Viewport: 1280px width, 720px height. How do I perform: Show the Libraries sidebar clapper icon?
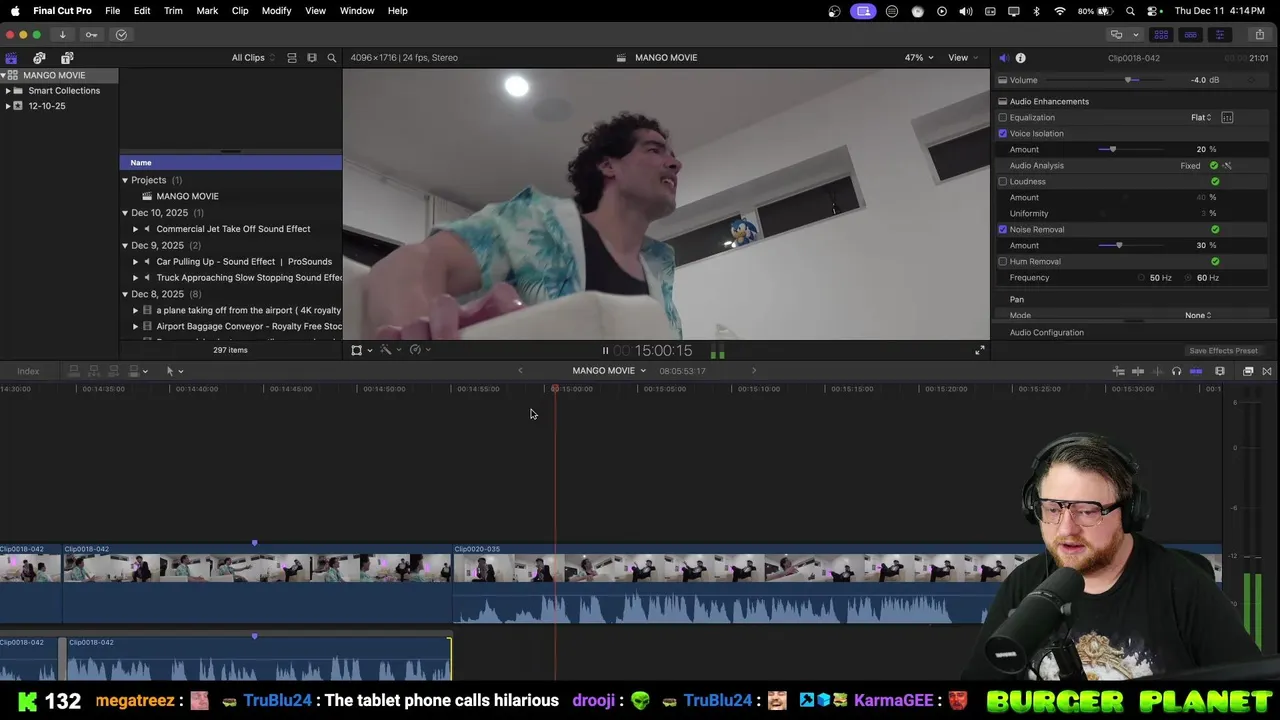click(11, 58)
